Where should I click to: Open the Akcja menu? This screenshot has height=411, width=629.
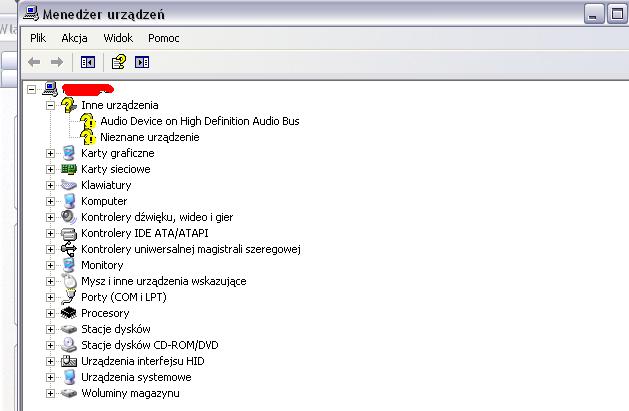(x=74, y=38)
